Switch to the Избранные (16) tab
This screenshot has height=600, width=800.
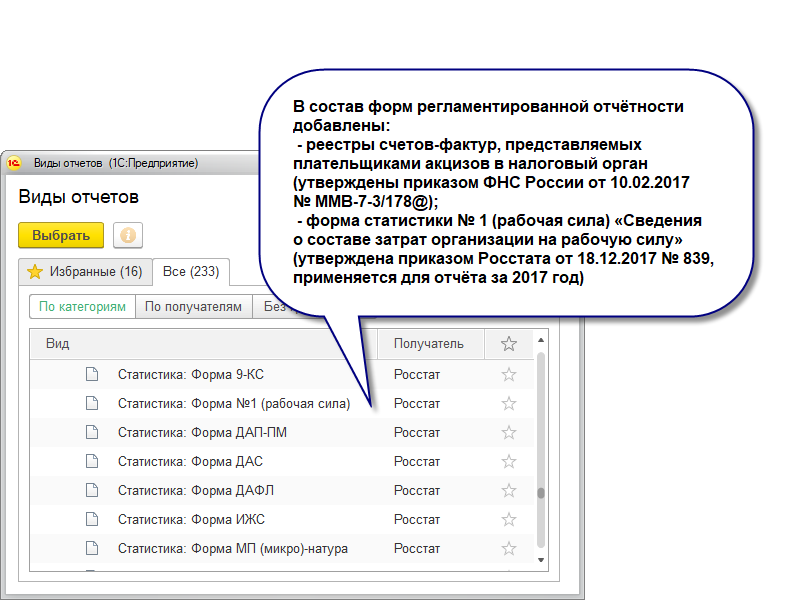coord(86,271)
